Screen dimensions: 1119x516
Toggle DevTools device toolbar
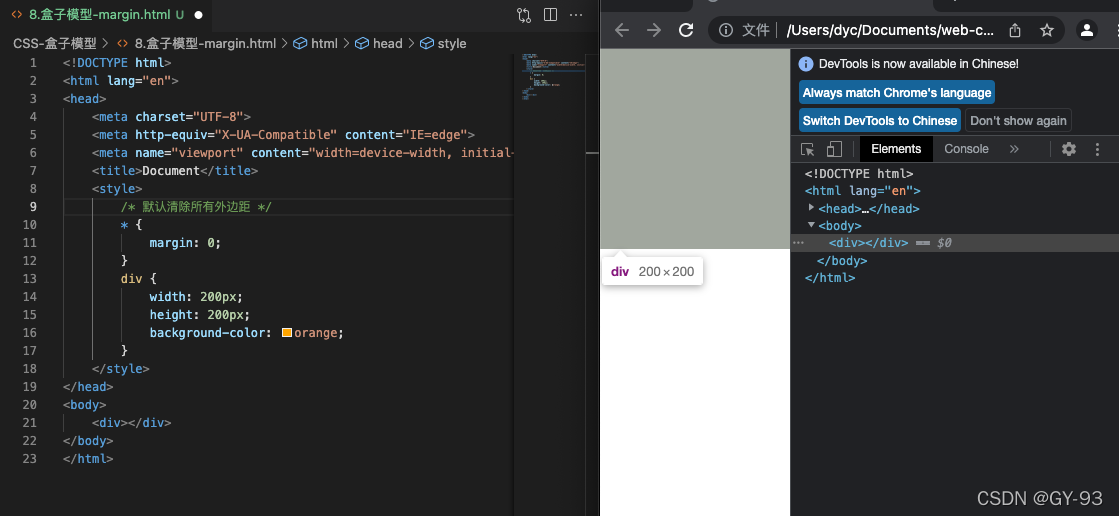point(834,149)
